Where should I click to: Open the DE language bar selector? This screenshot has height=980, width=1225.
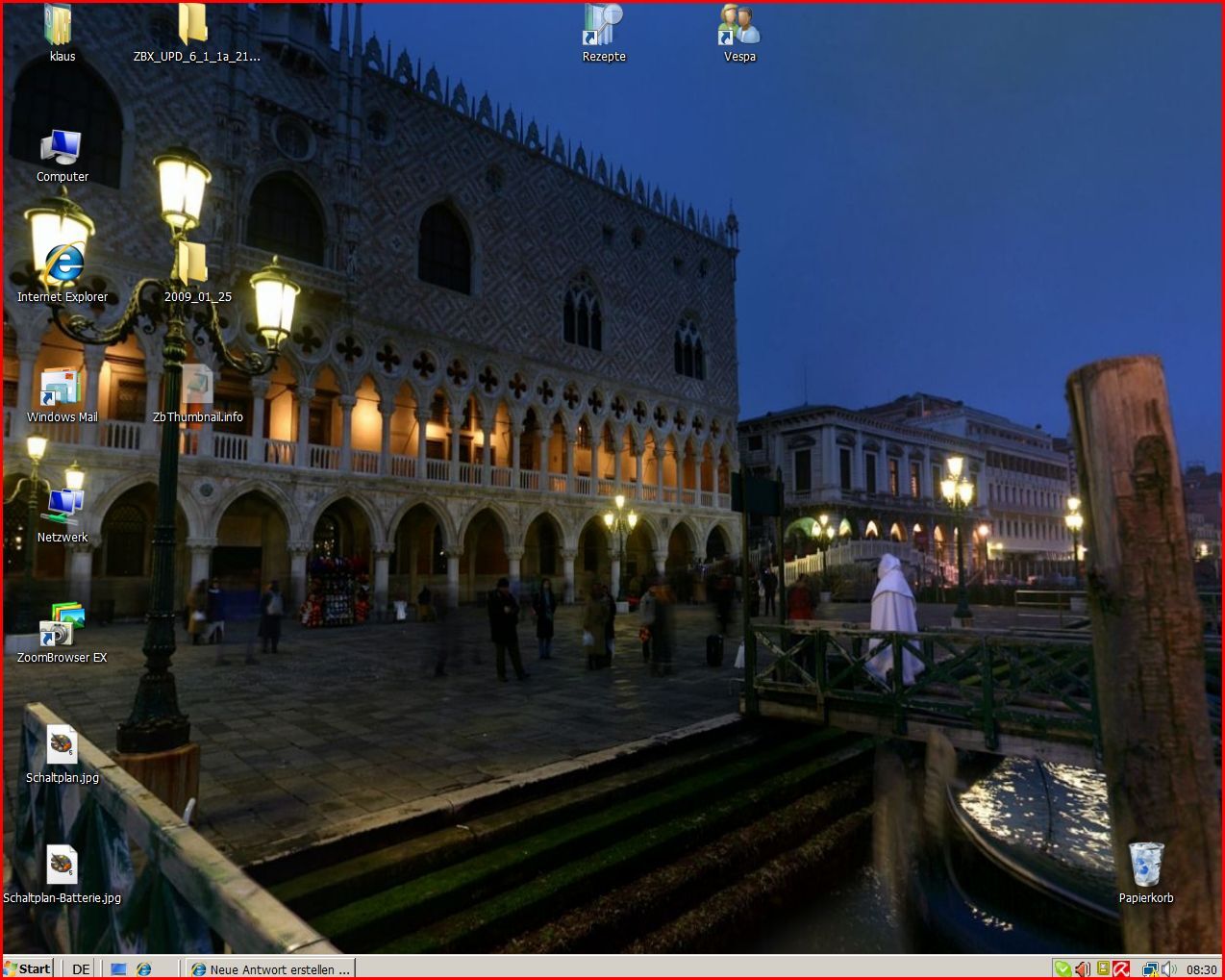pos(81,968)
